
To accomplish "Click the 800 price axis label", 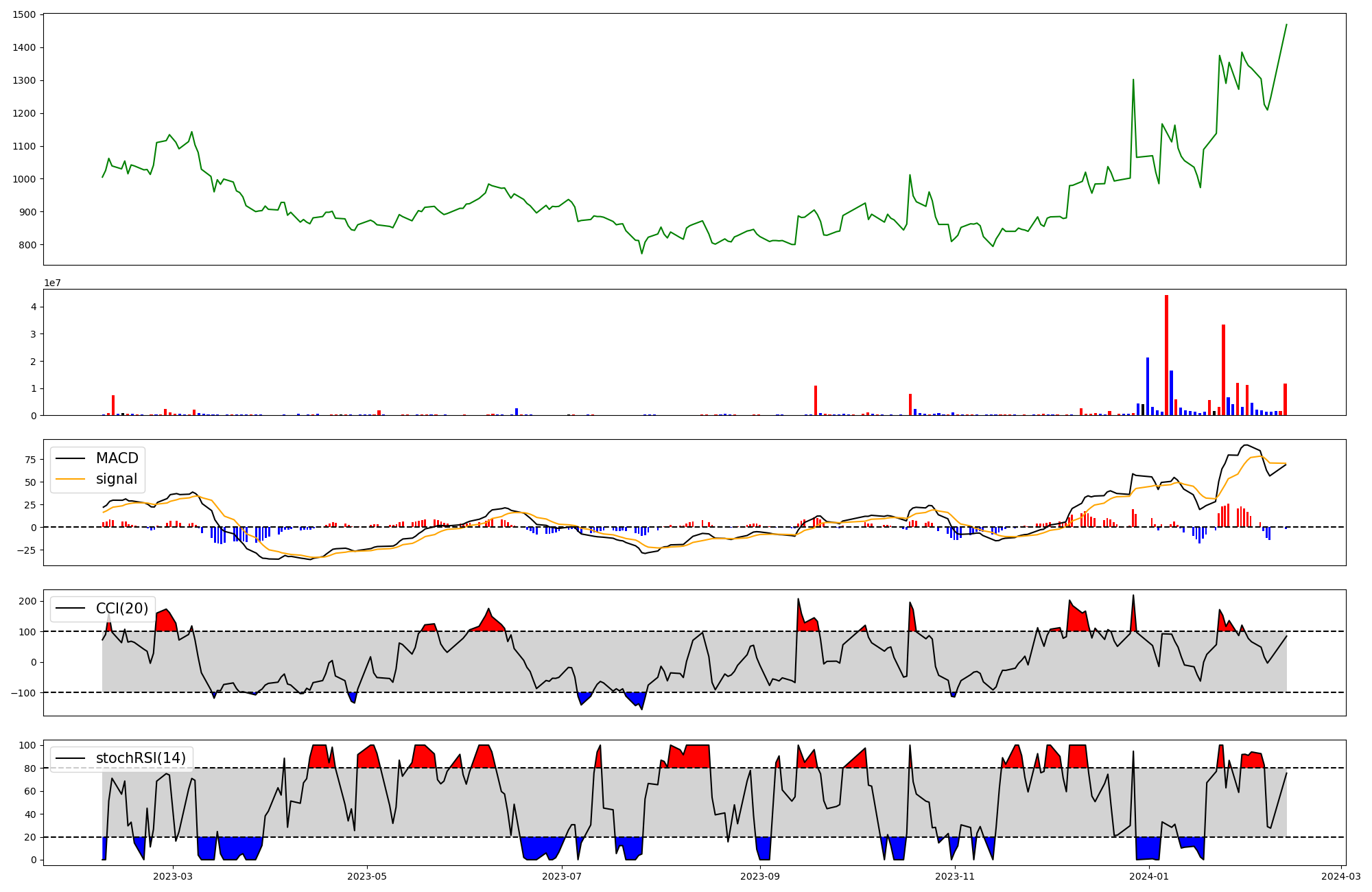I will pos(27,245).
